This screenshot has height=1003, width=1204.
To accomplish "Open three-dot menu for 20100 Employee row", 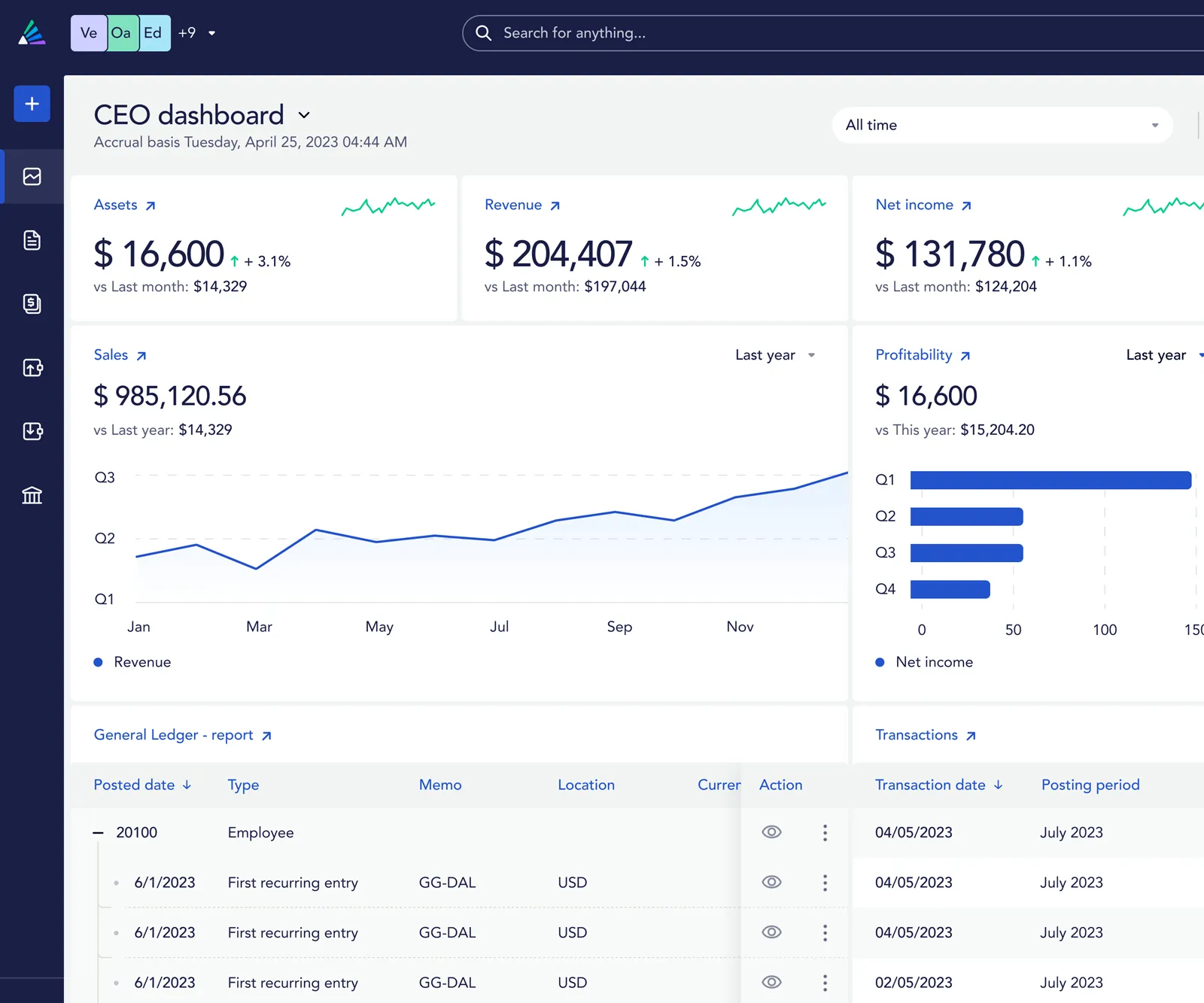I will (x=825, y=832).
